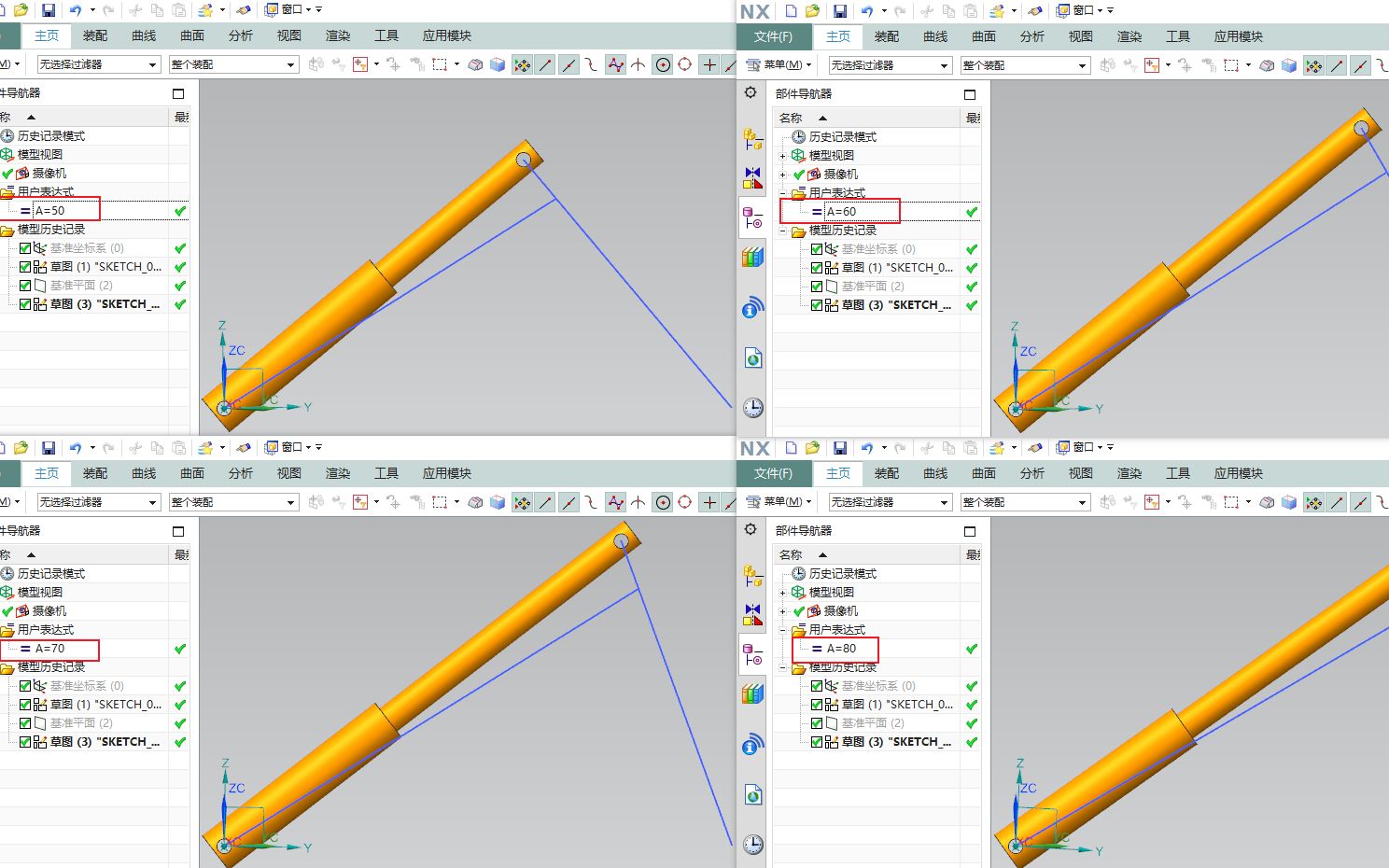Uncheck Datum Coordinate System (0) in A=50 tree
1389x868 pixels.
[26, 248]
